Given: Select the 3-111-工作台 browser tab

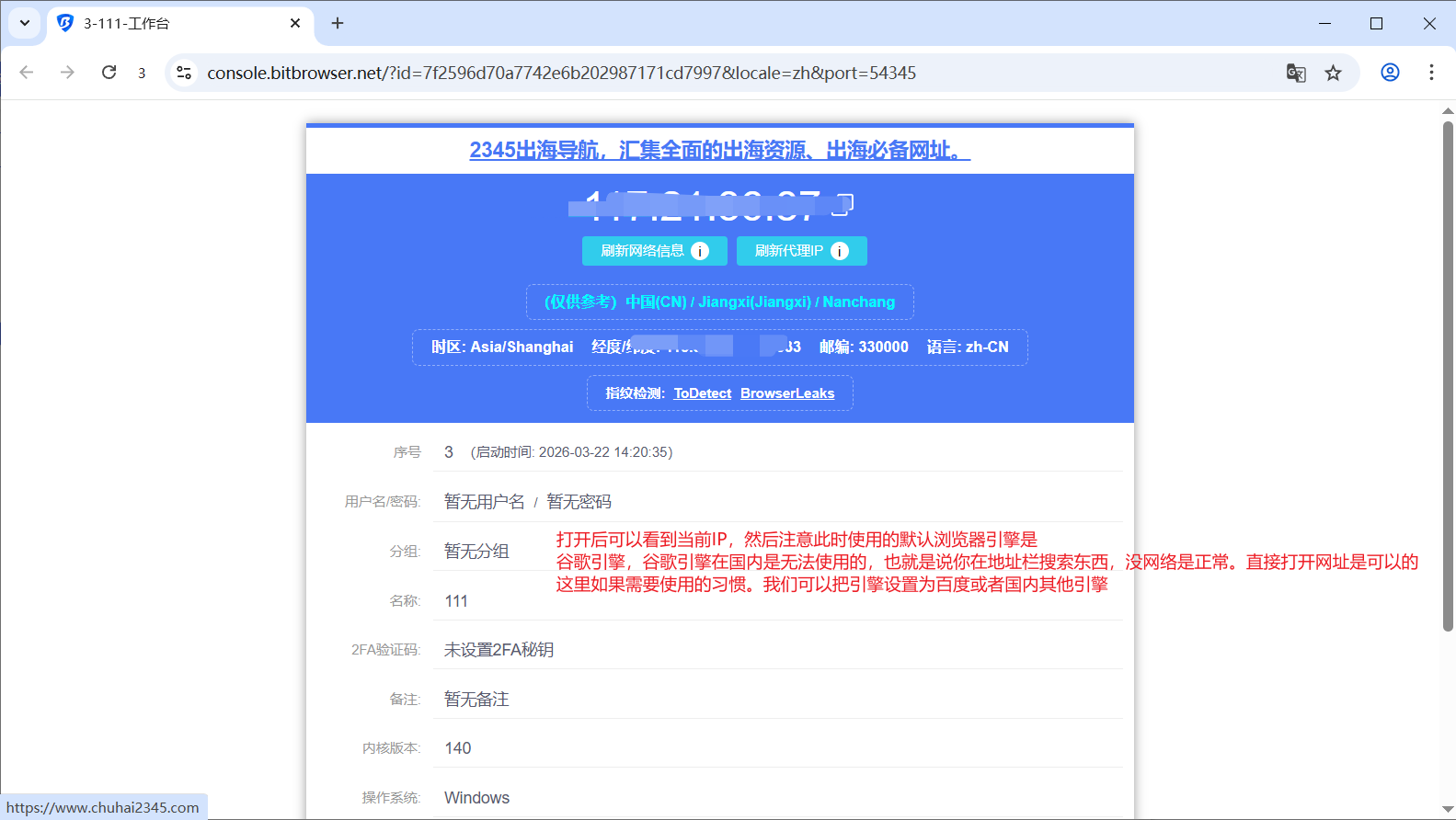Looking at the screenshot, I should click(x=180, y=23).
